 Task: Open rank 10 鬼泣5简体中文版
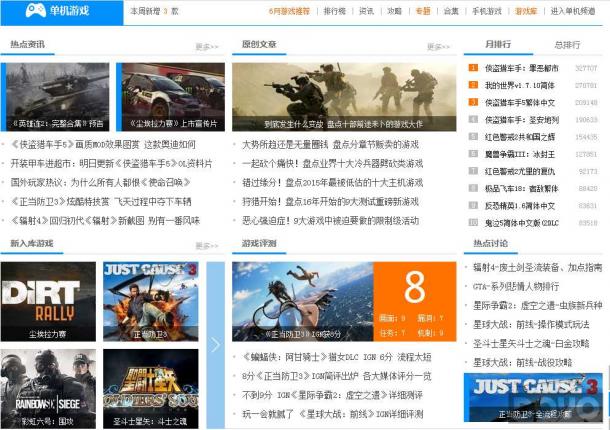point(521,223)
